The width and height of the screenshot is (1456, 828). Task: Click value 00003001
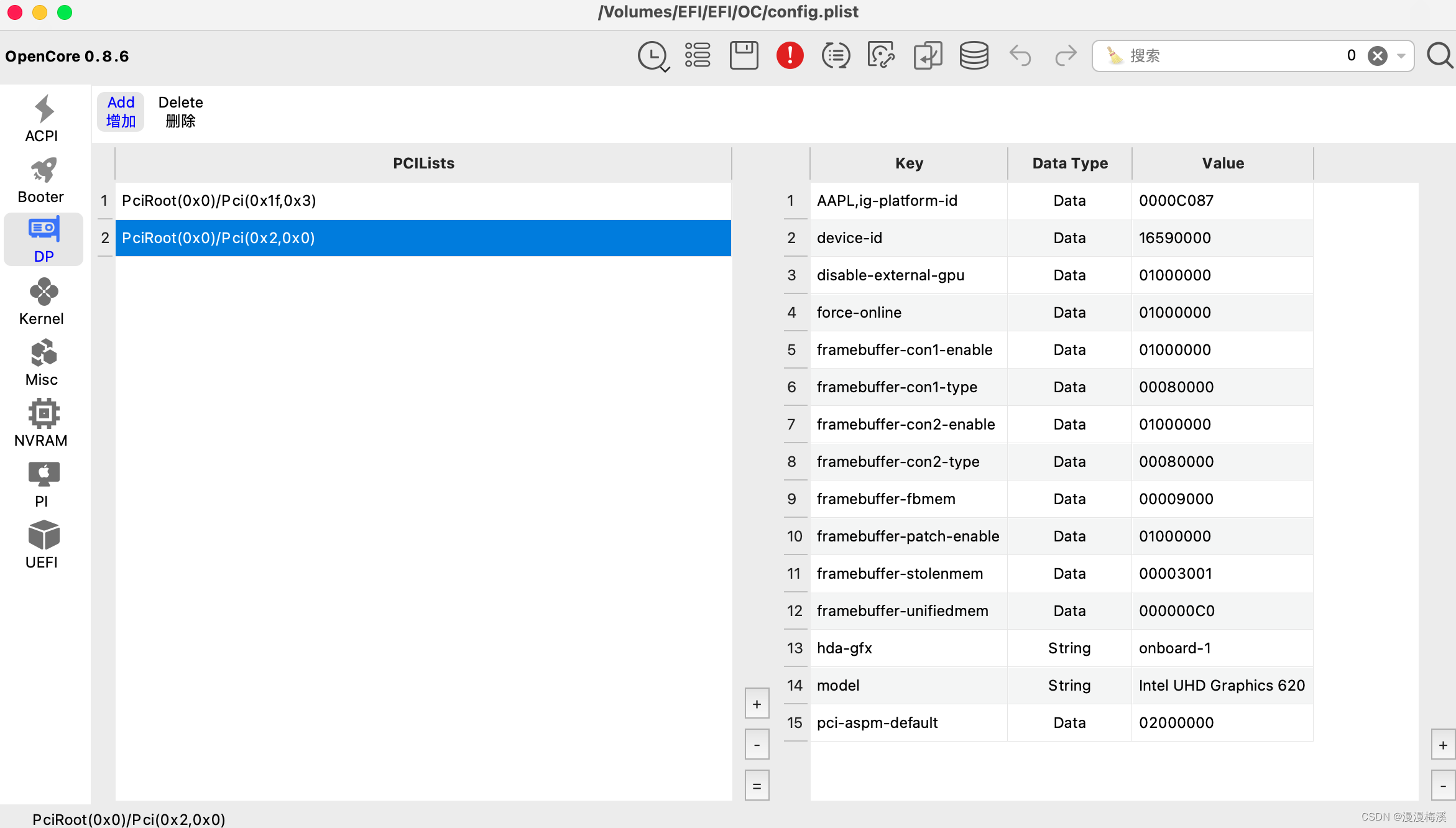(x=1223, y=574)
